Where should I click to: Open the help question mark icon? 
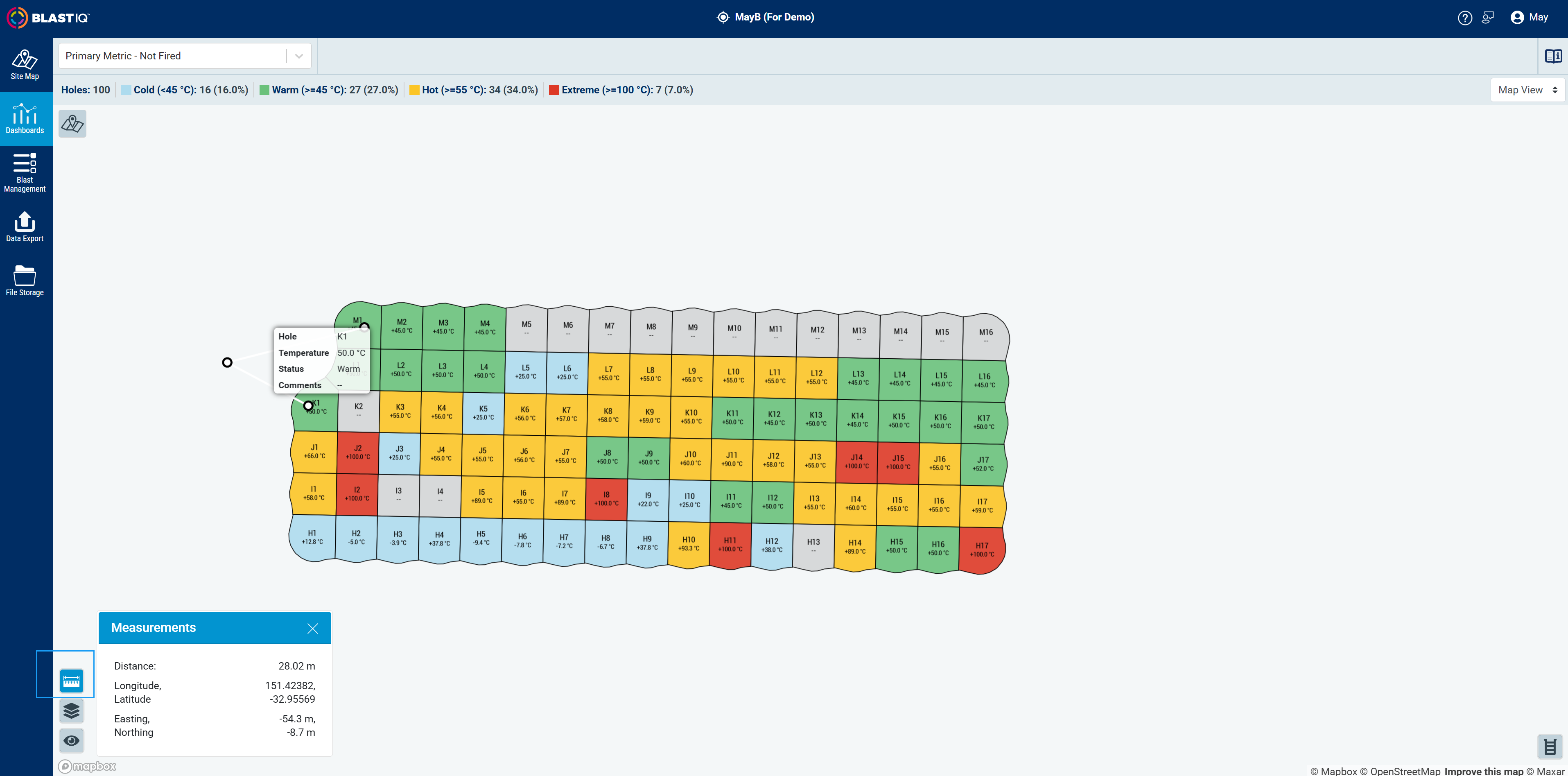click(x=1464, y=18)
